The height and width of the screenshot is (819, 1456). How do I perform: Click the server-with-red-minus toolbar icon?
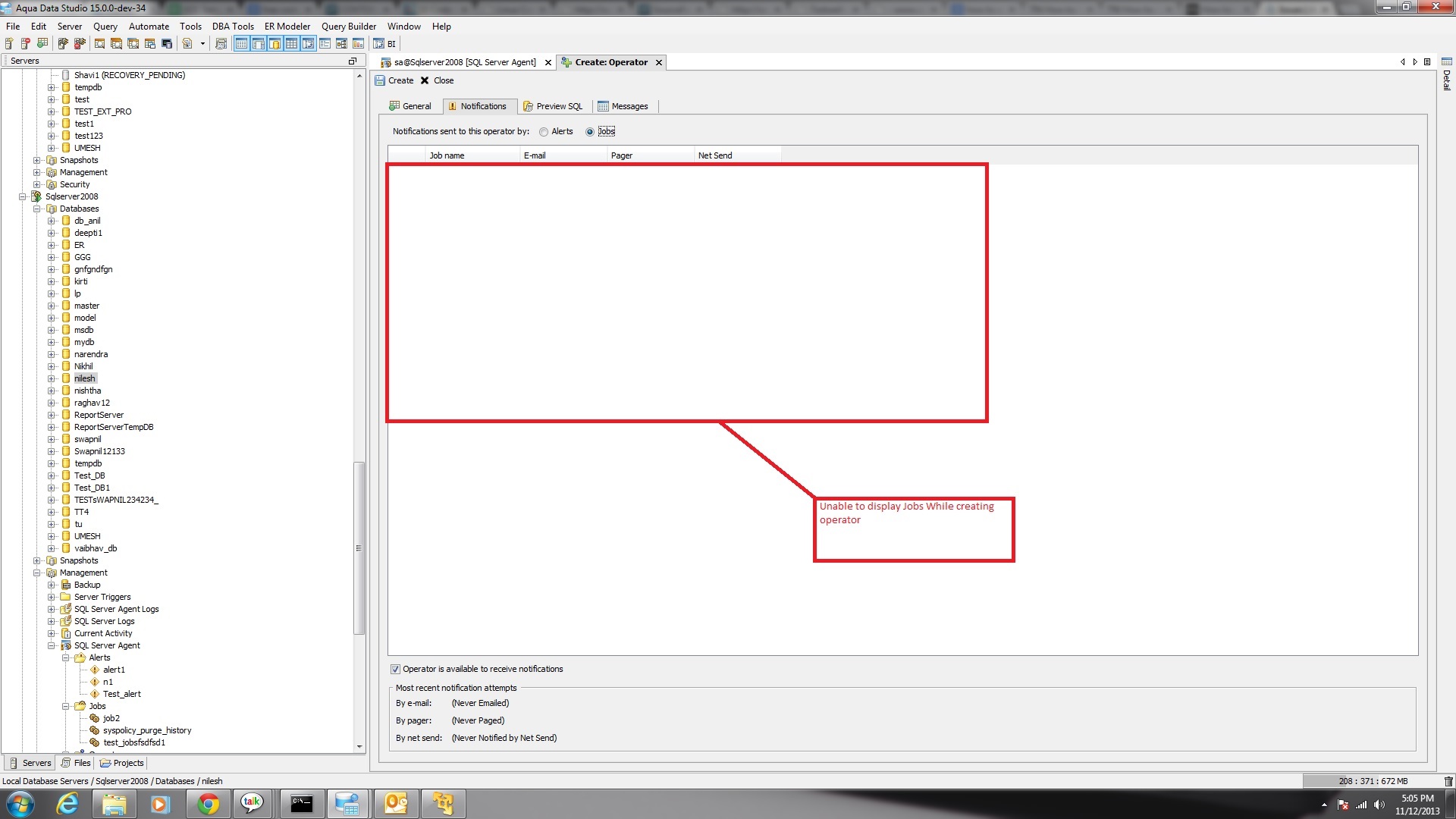26,44
